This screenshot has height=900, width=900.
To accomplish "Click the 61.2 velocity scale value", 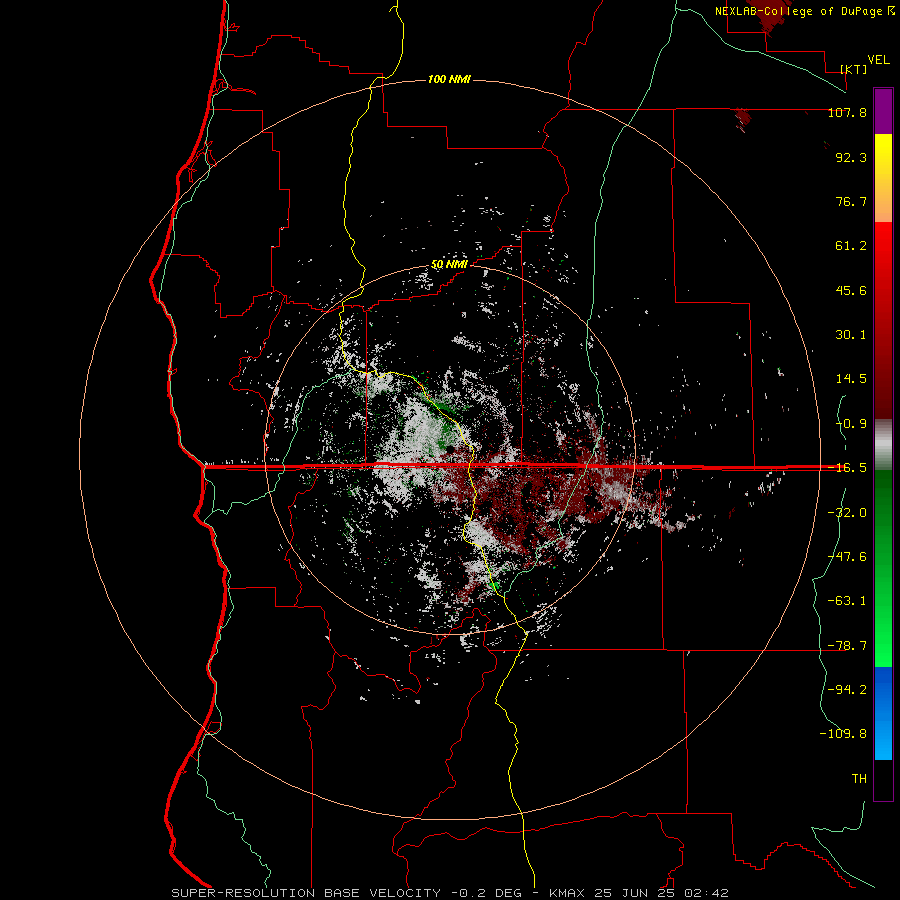I will pyautogui.click(x=851, y=246).
